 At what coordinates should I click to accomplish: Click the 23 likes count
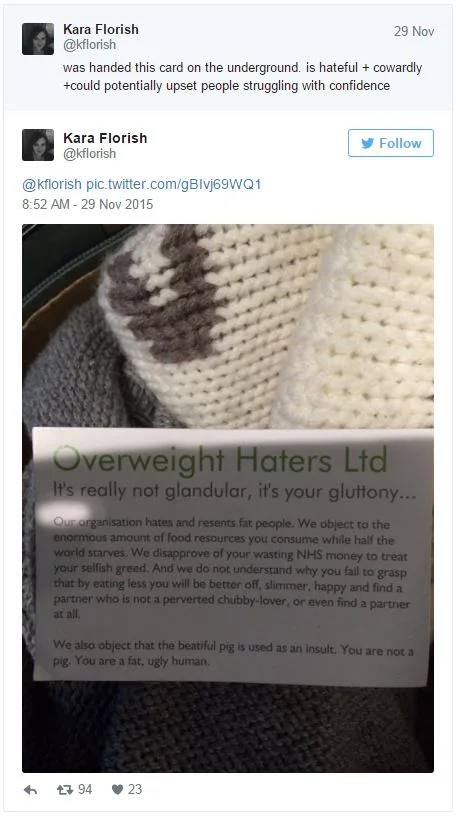click(135, 790)
